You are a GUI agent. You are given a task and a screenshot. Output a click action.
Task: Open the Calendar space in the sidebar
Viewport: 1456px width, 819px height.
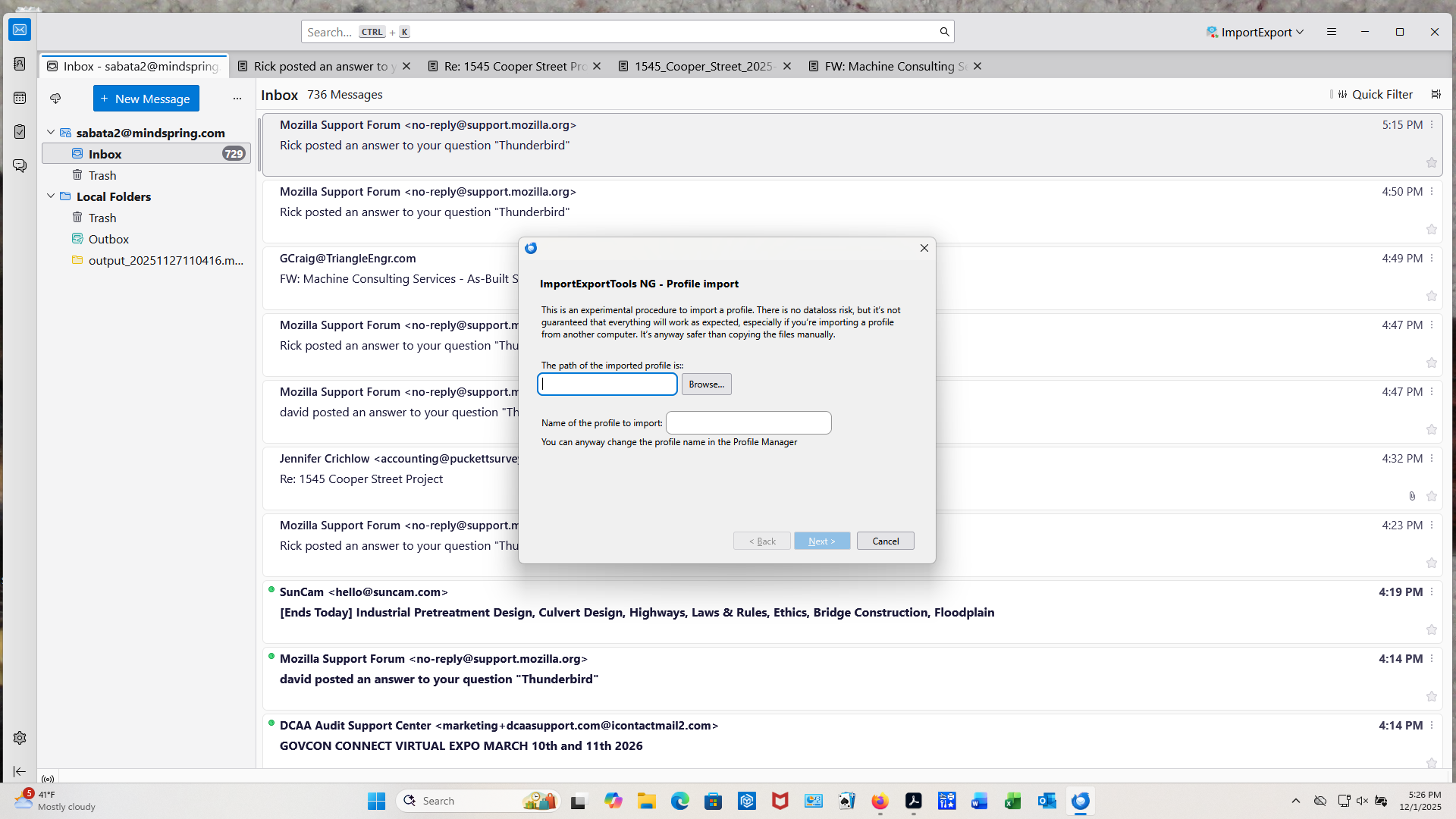coord(20,98)
